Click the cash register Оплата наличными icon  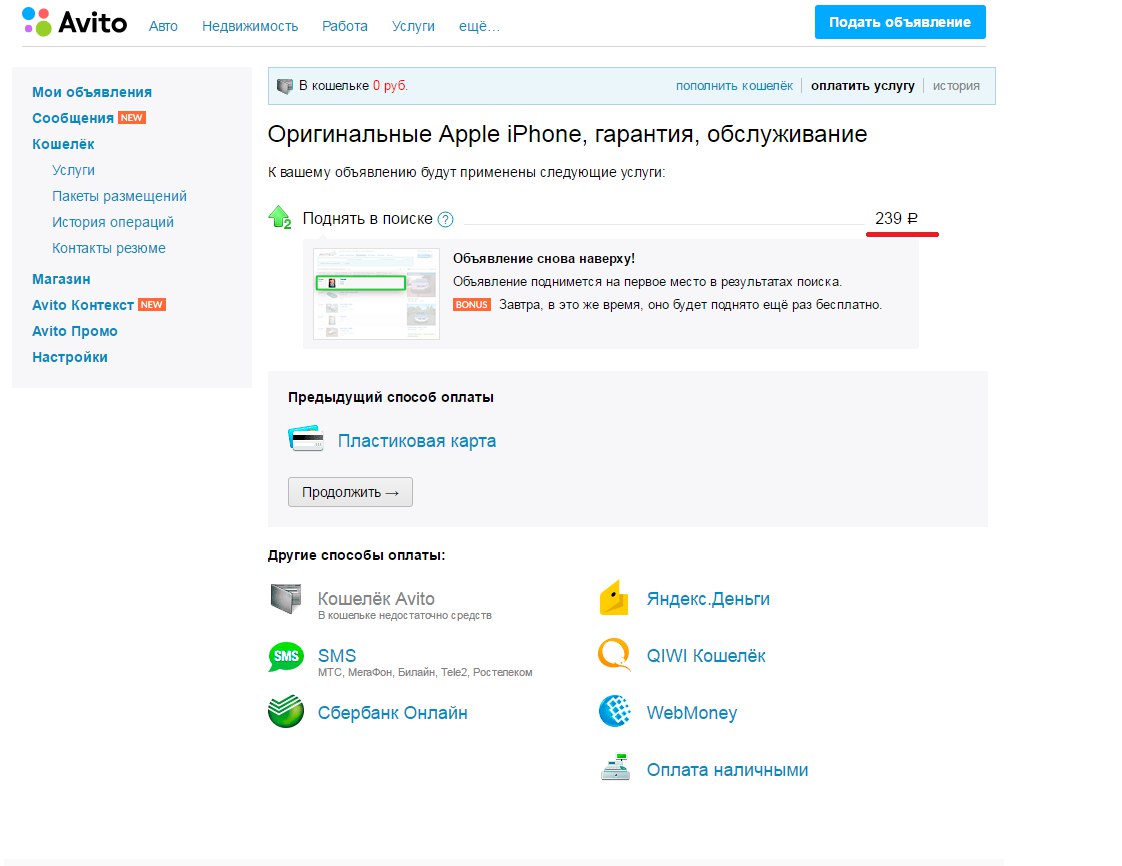(615, 767)
